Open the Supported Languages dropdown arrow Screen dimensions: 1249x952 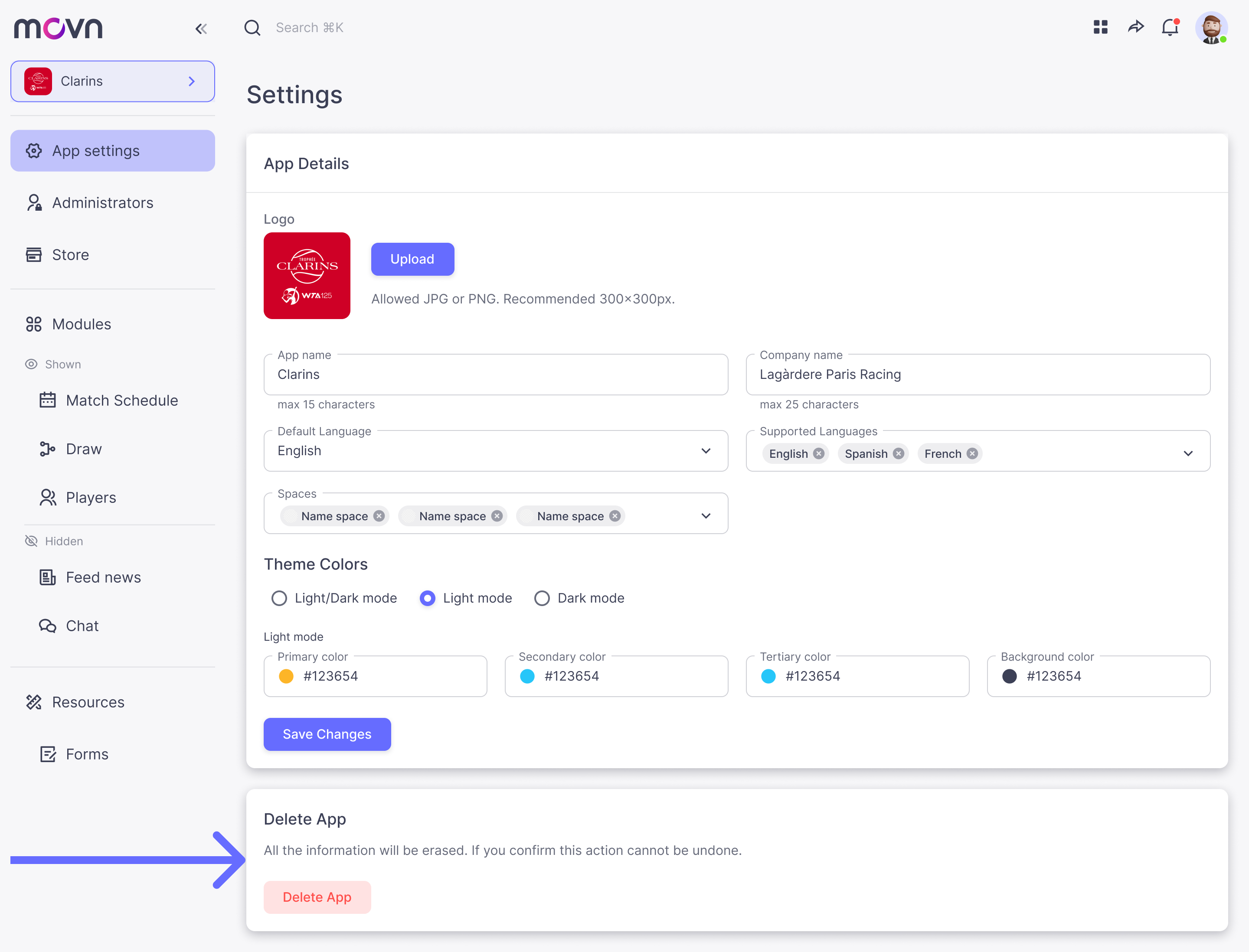point(1188,453)
